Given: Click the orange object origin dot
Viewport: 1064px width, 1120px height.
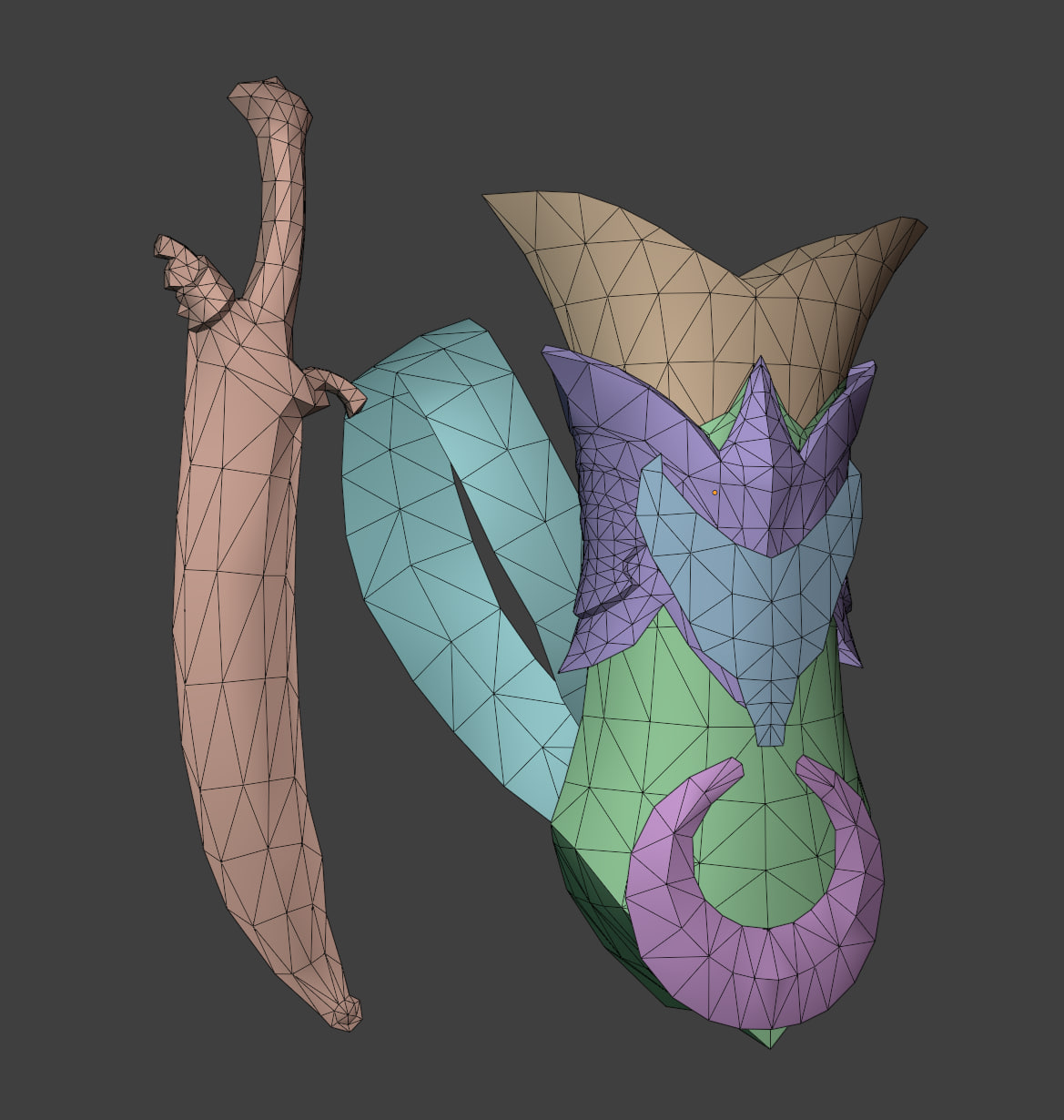Looking at the screenshot, I should point(714,493).
